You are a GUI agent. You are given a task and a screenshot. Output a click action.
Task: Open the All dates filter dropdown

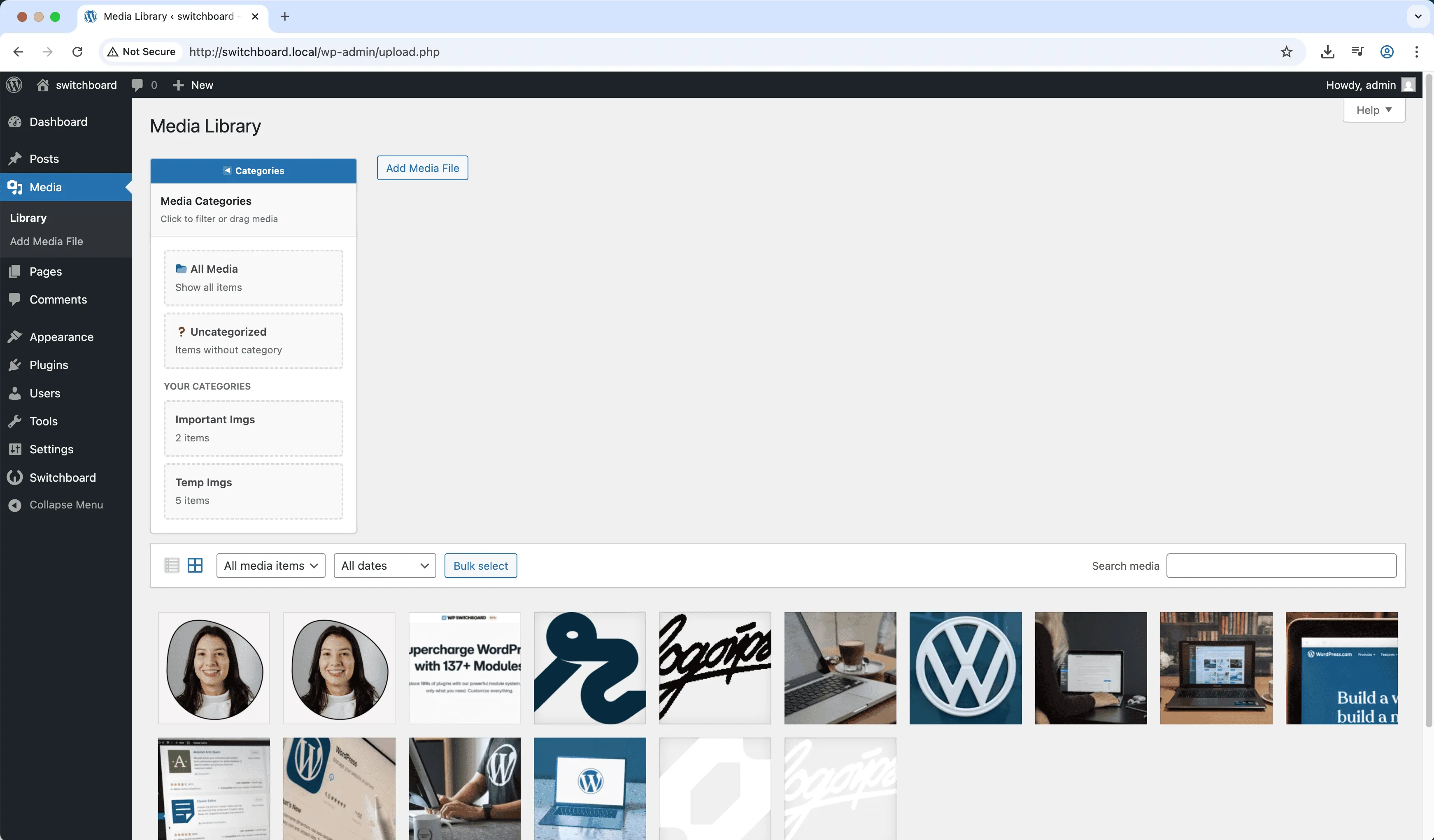pos(384,565)
